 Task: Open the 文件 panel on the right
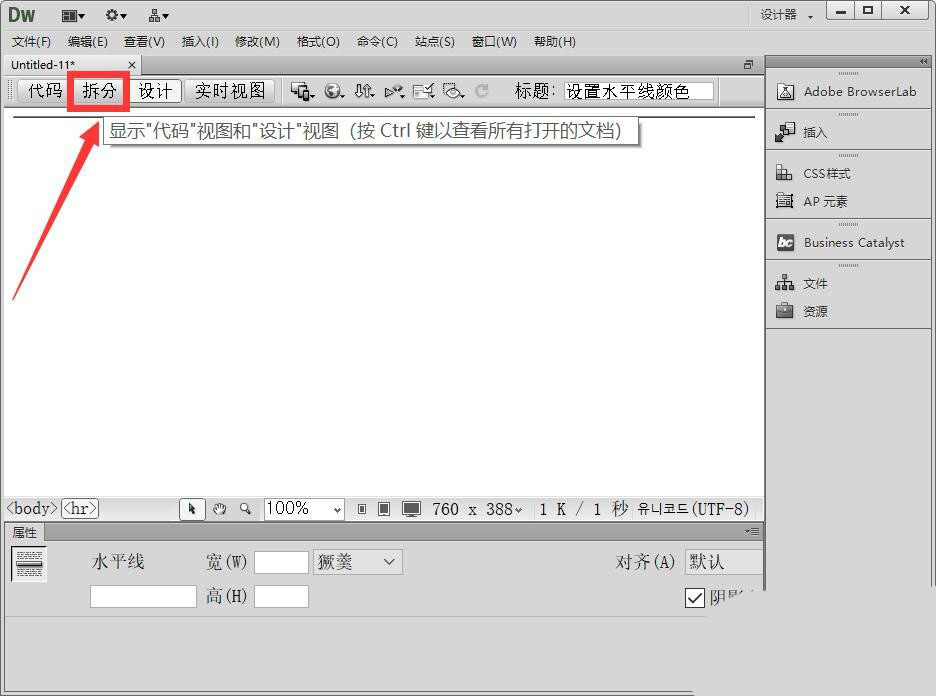[815, 282]
